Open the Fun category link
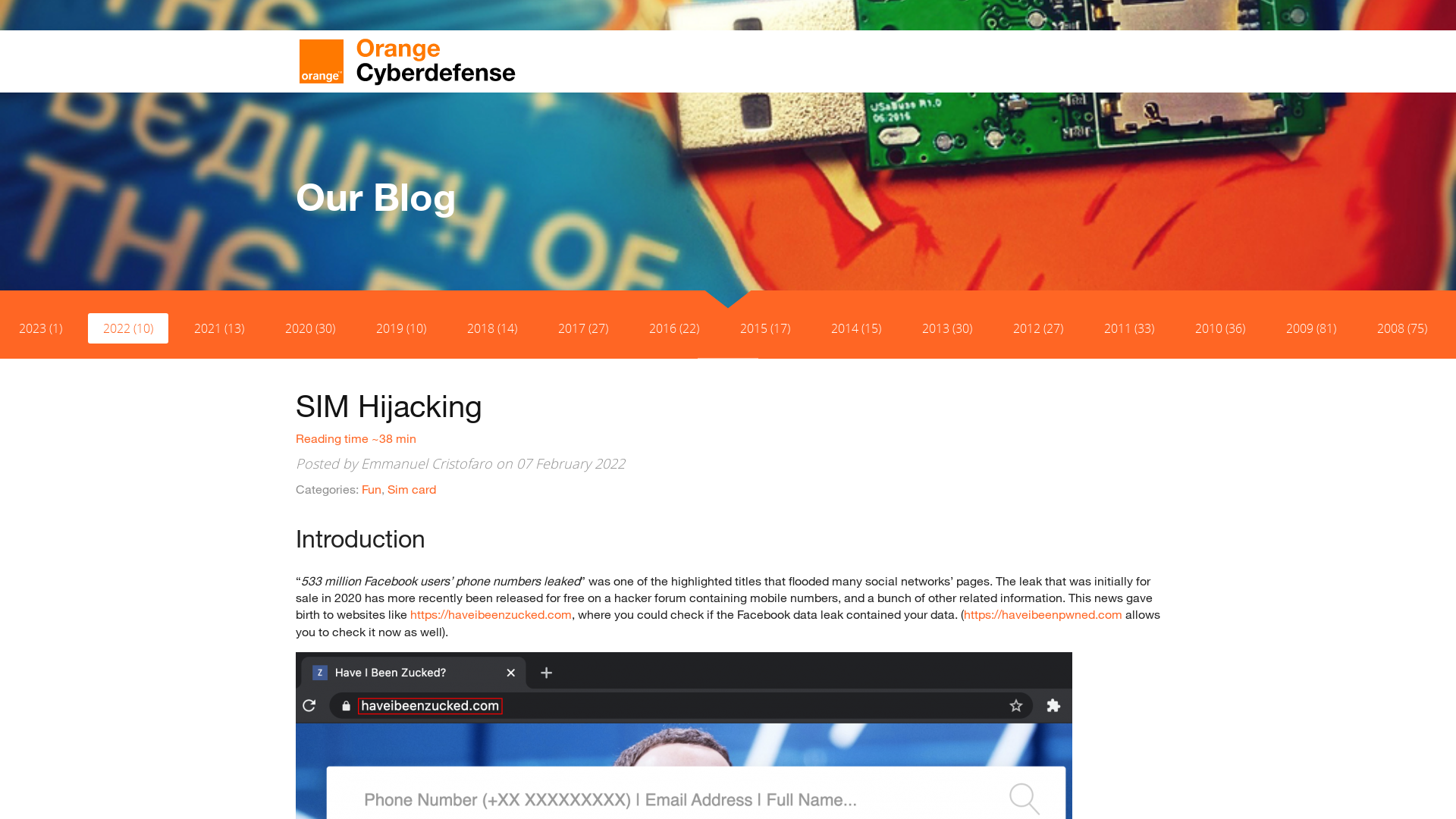The image size is (1456, 819). click(371, 490)
